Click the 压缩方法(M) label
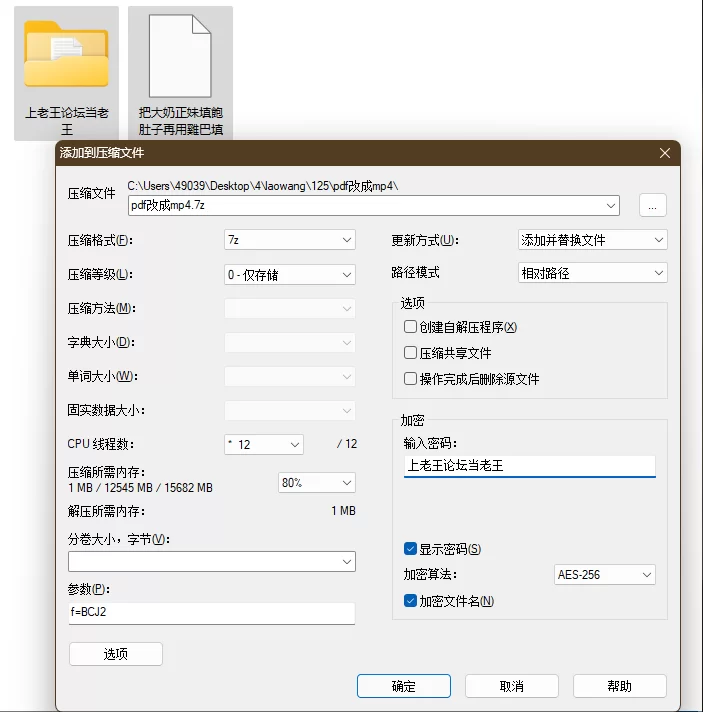 (102, 309)
